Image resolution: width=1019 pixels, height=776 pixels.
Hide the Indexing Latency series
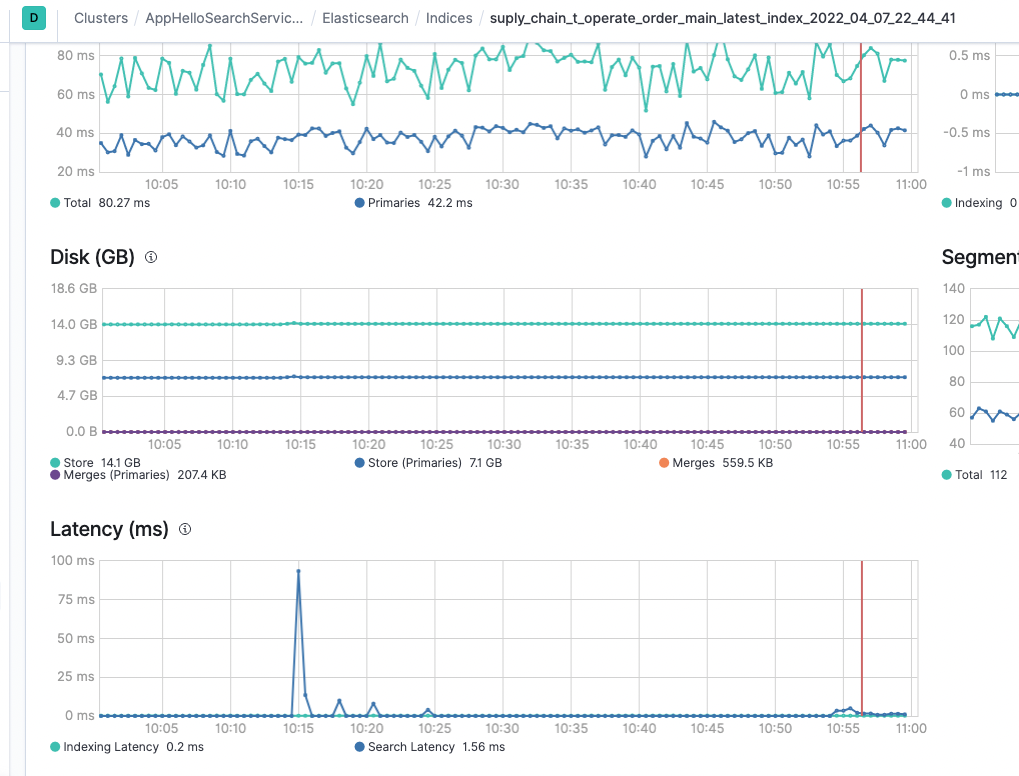coord(126,747)
